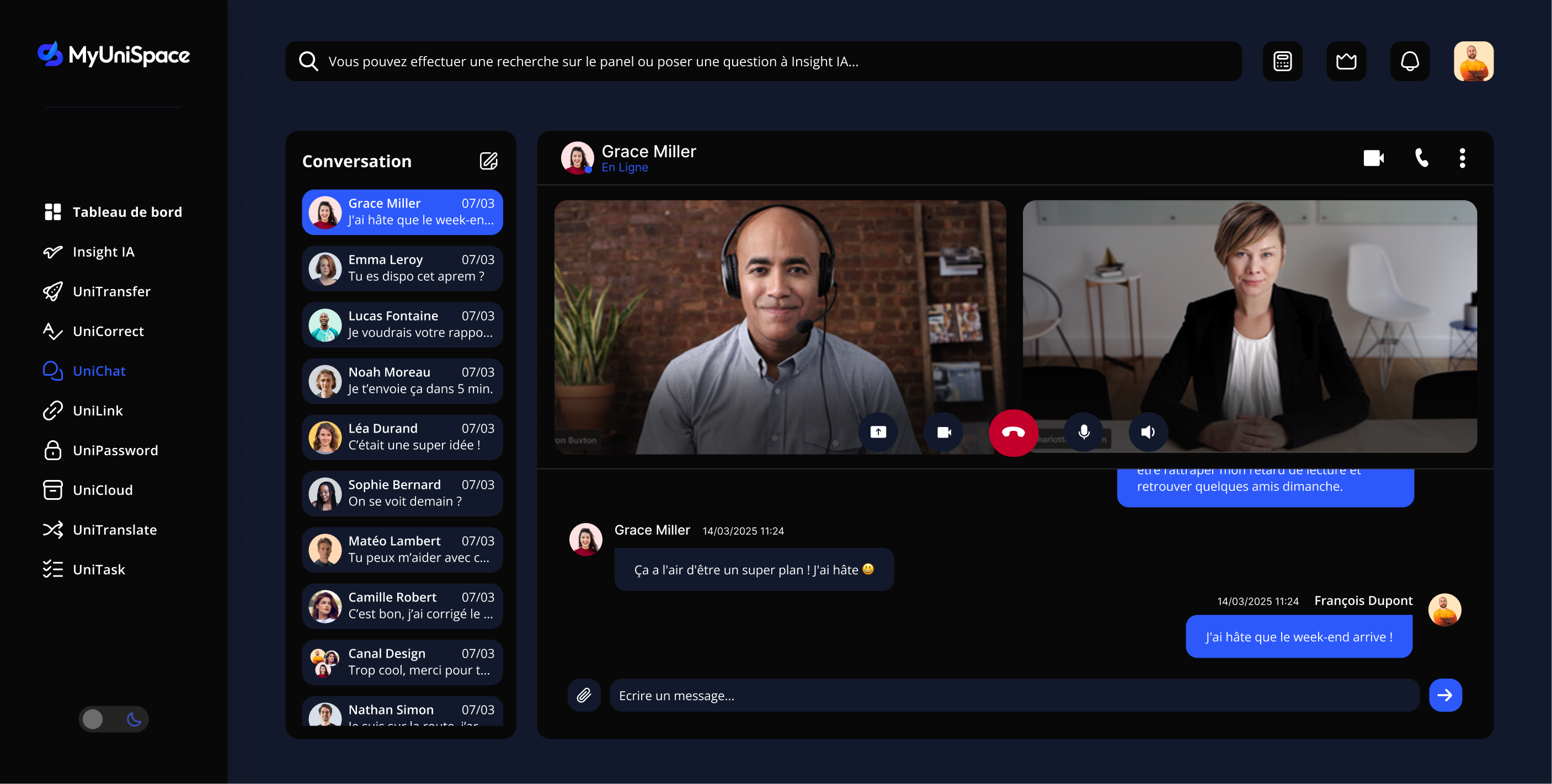Go to UniCloud in the sidebar

[x=103, y=490]
